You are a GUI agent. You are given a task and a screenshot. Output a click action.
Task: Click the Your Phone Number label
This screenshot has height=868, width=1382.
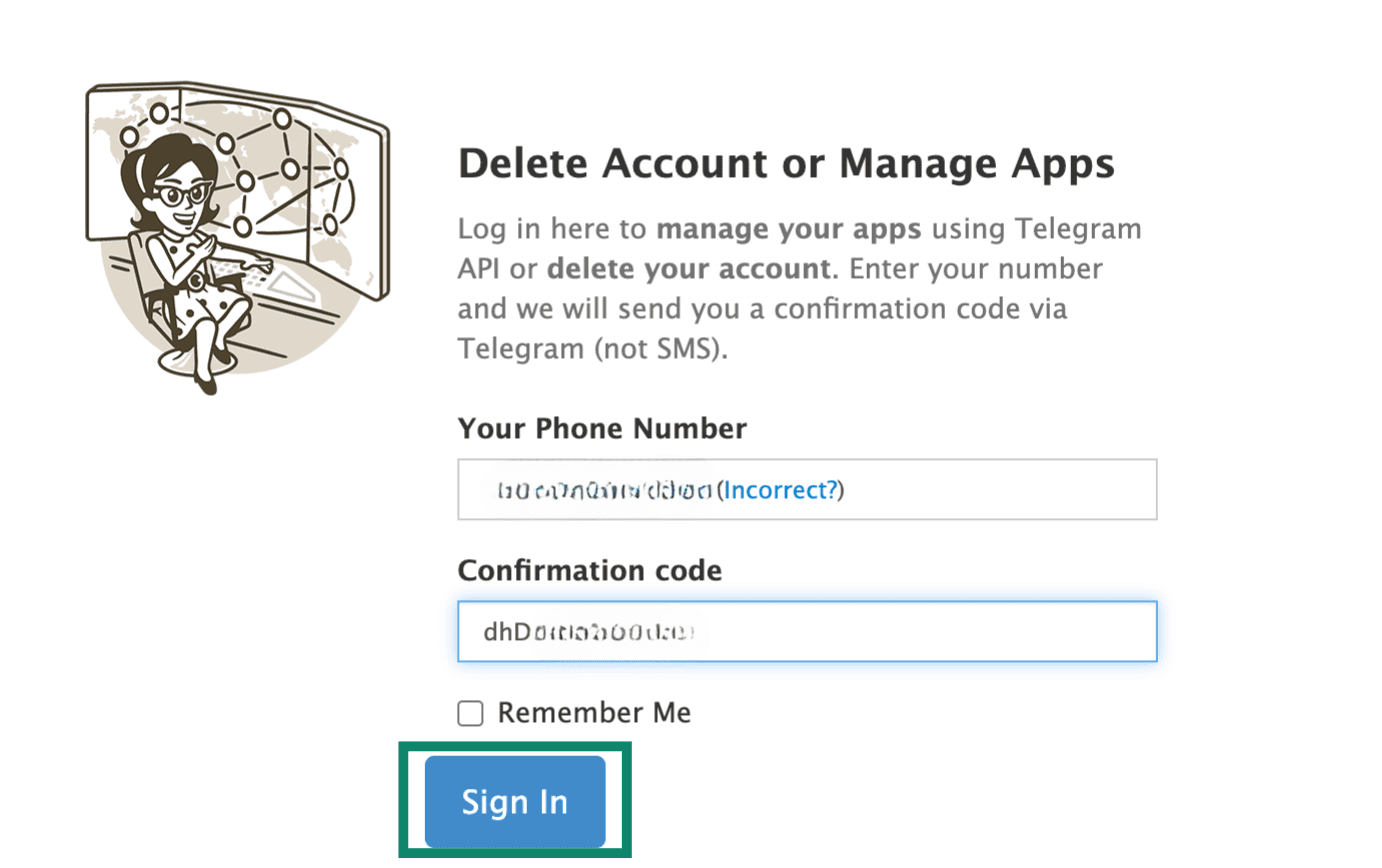tap(601, 428)
